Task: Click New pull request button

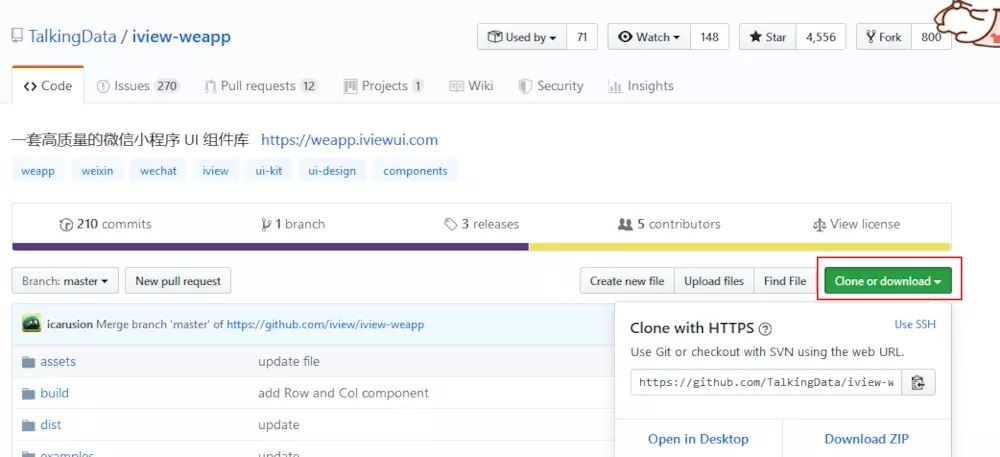Action: (x=178, y=280)
